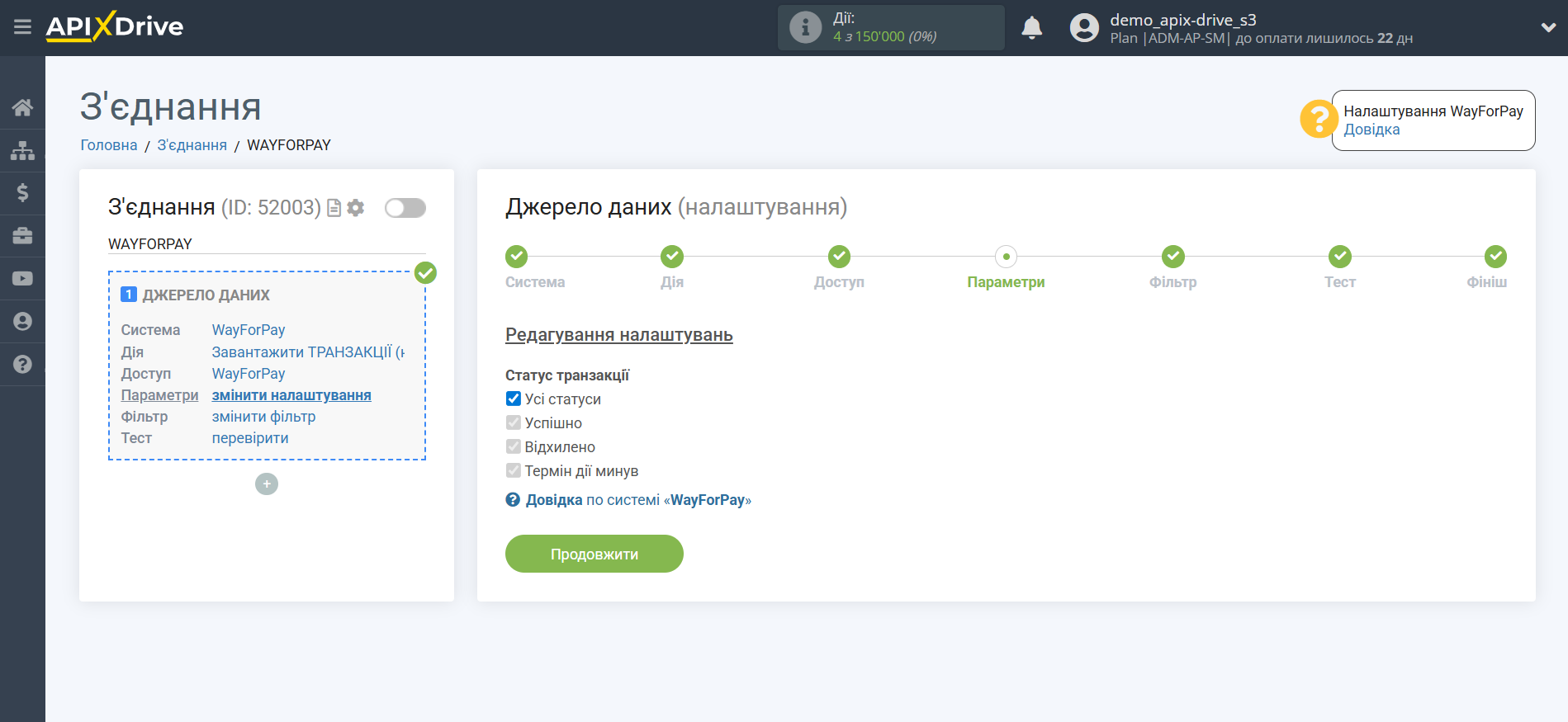Toggle Успішно checkbox
This screenshot has width=1568, height=722.
click(514, 423)
